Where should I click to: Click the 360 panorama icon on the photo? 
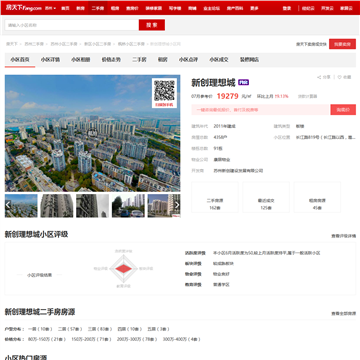coord(92,133)
